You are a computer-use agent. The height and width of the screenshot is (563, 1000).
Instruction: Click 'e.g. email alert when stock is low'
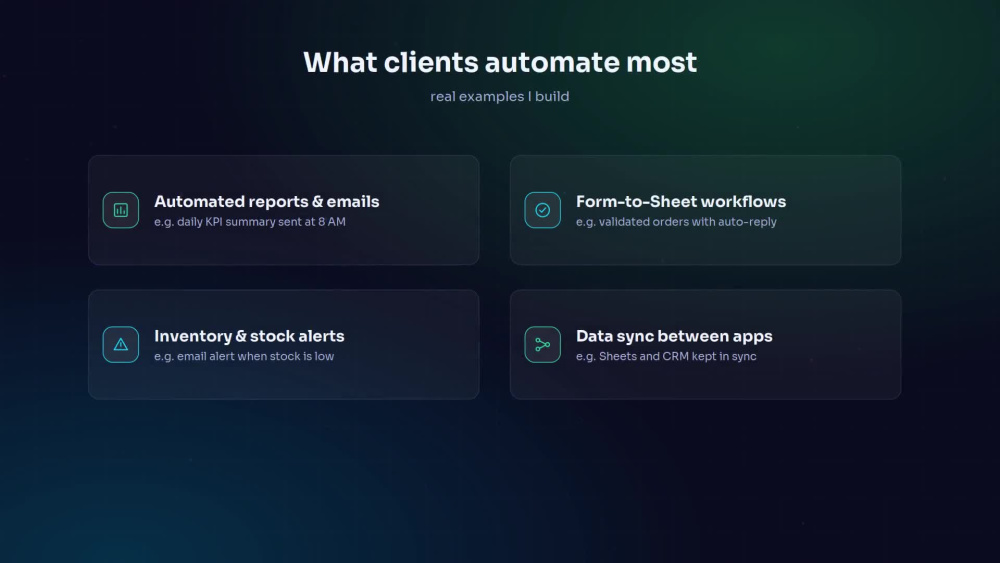point(244,356)
